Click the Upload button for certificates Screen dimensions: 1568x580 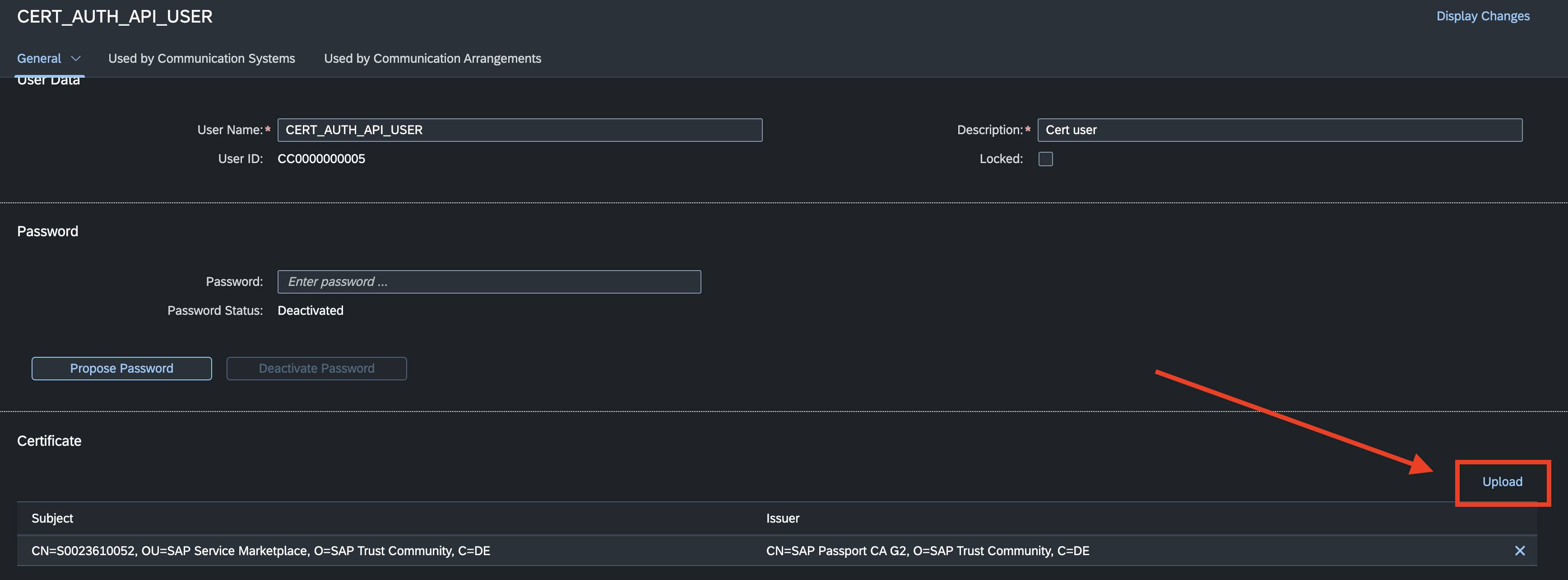[x=1502, y=482]
